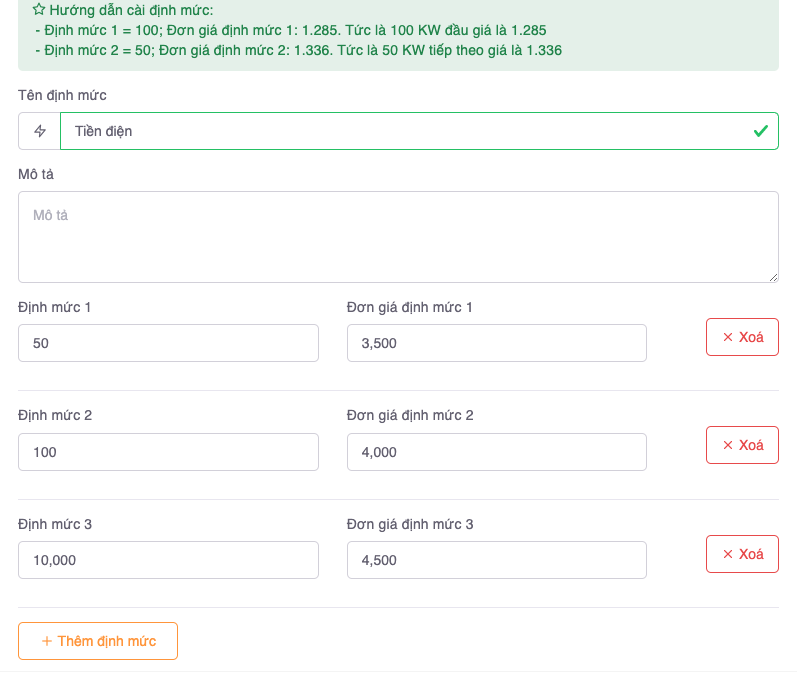The width and height of the screenshot is (797, 675).
Task: Remove Định mức 3 using its Xoá button
Action: (742, 554)
